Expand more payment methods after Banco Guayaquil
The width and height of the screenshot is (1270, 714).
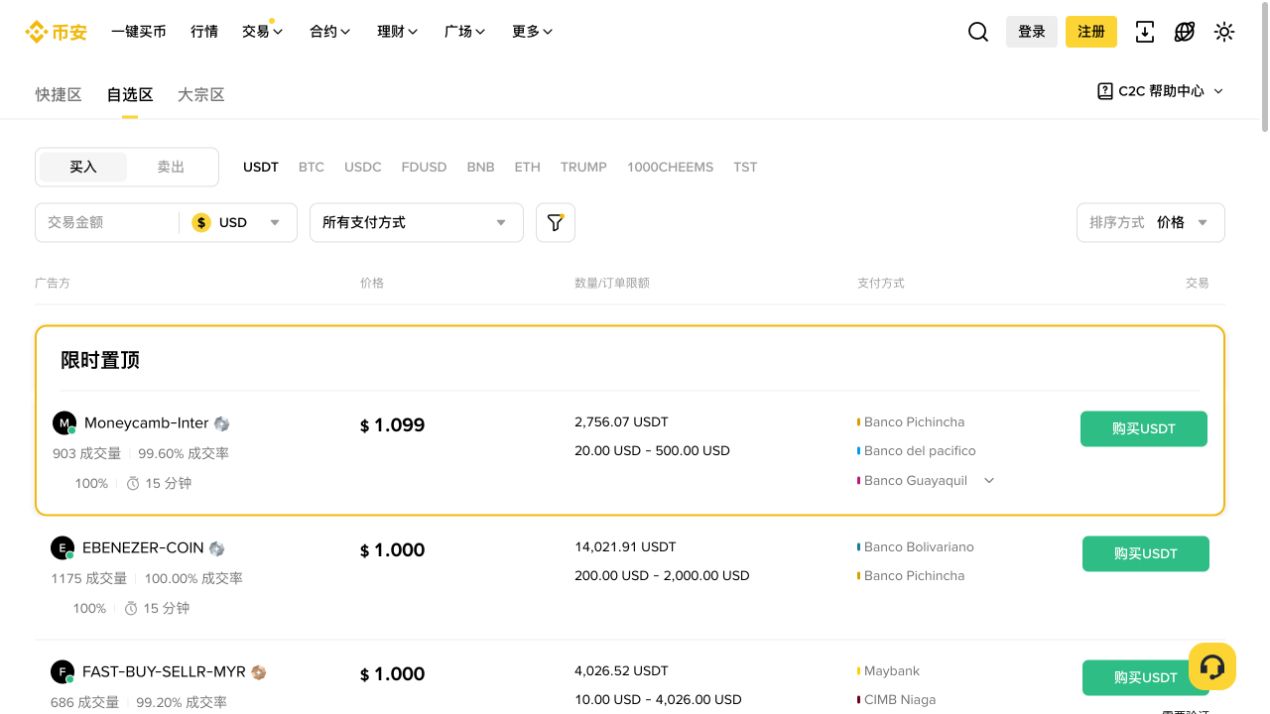click(989, 481)
